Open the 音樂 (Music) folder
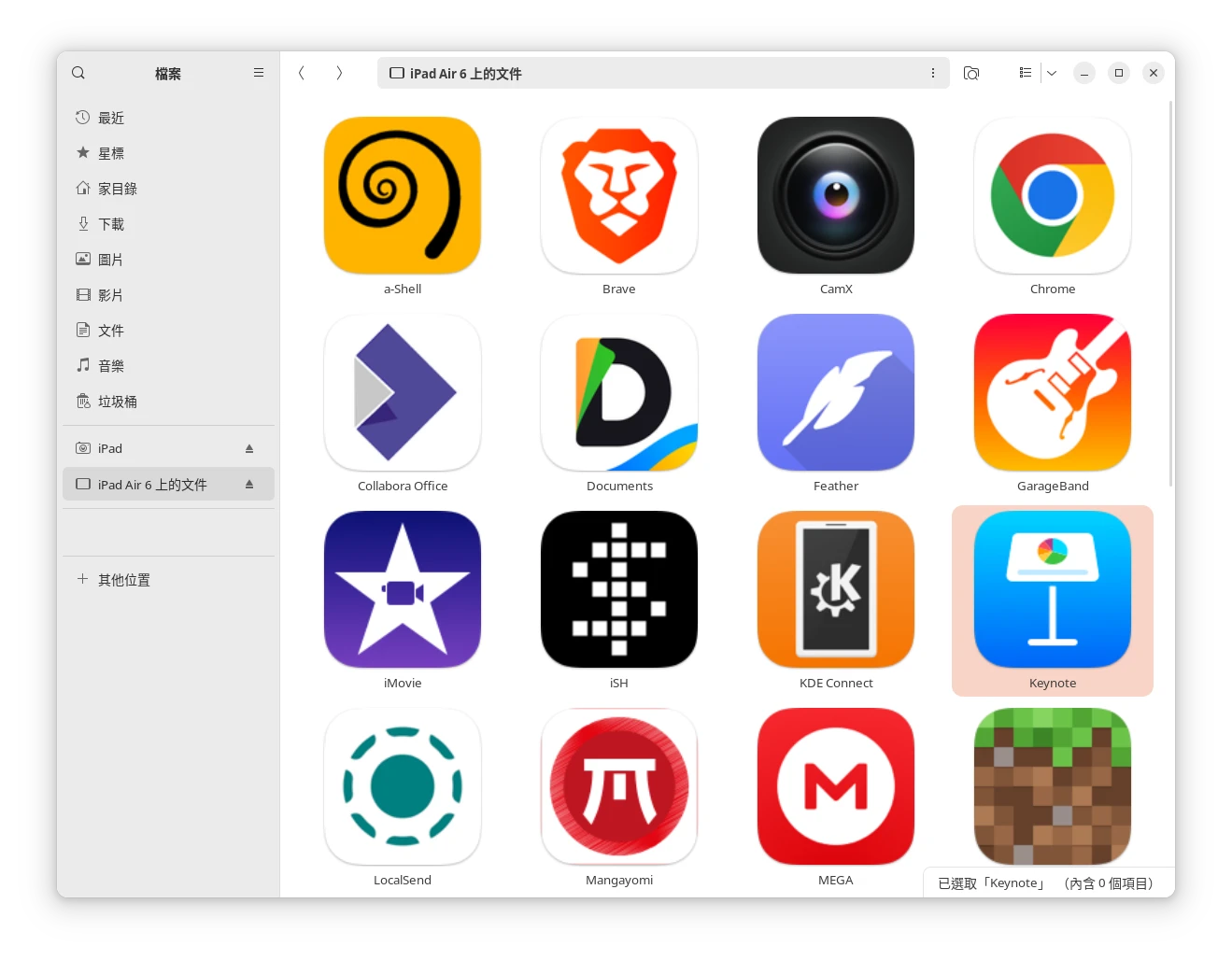Image resolution: width=1232 pixels, height=960 pixels. 168,366
